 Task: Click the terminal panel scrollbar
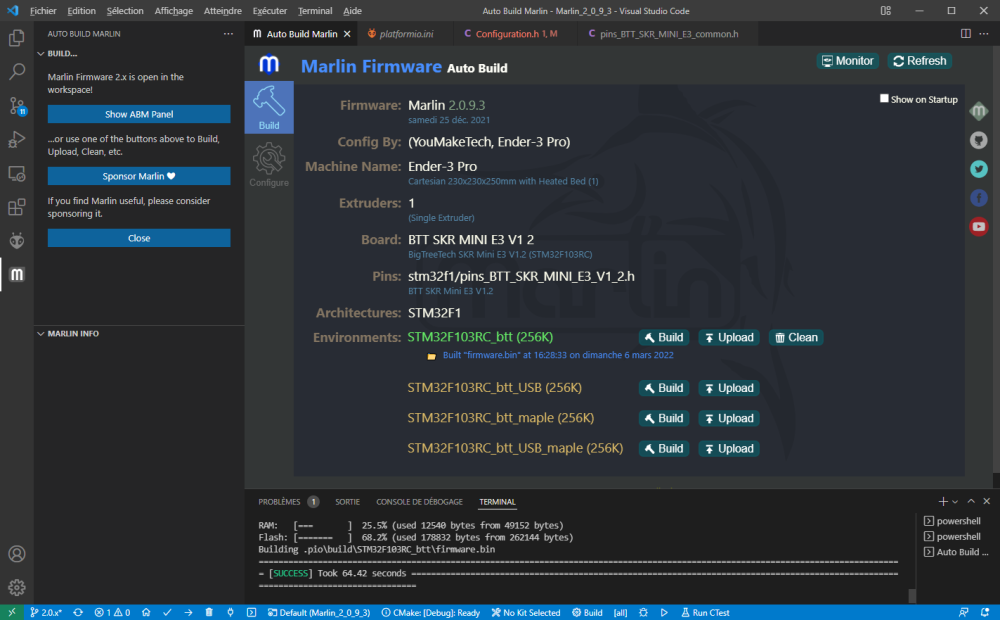[x=912, y=595]
